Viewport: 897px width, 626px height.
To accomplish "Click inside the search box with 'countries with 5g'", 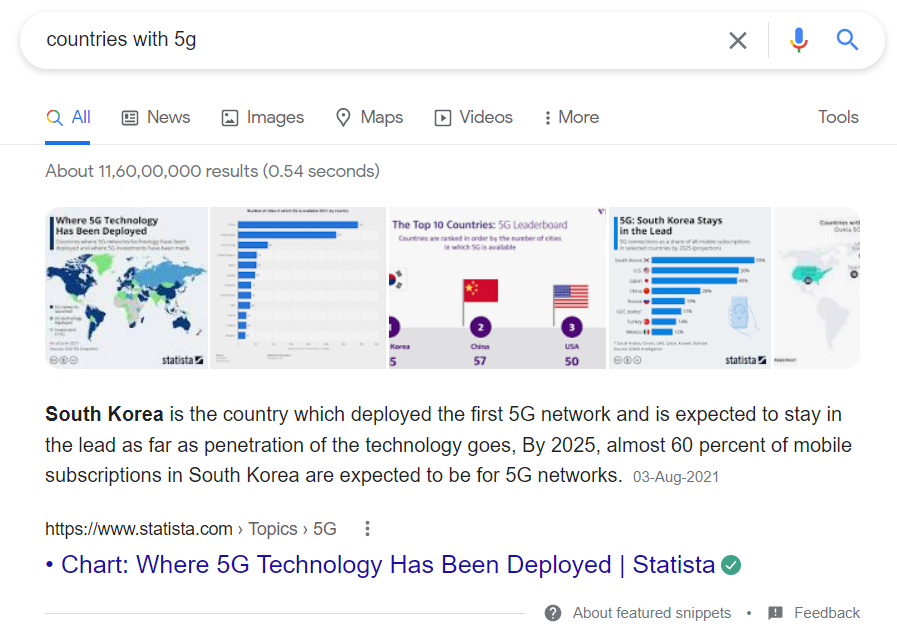I will [378, 39].
